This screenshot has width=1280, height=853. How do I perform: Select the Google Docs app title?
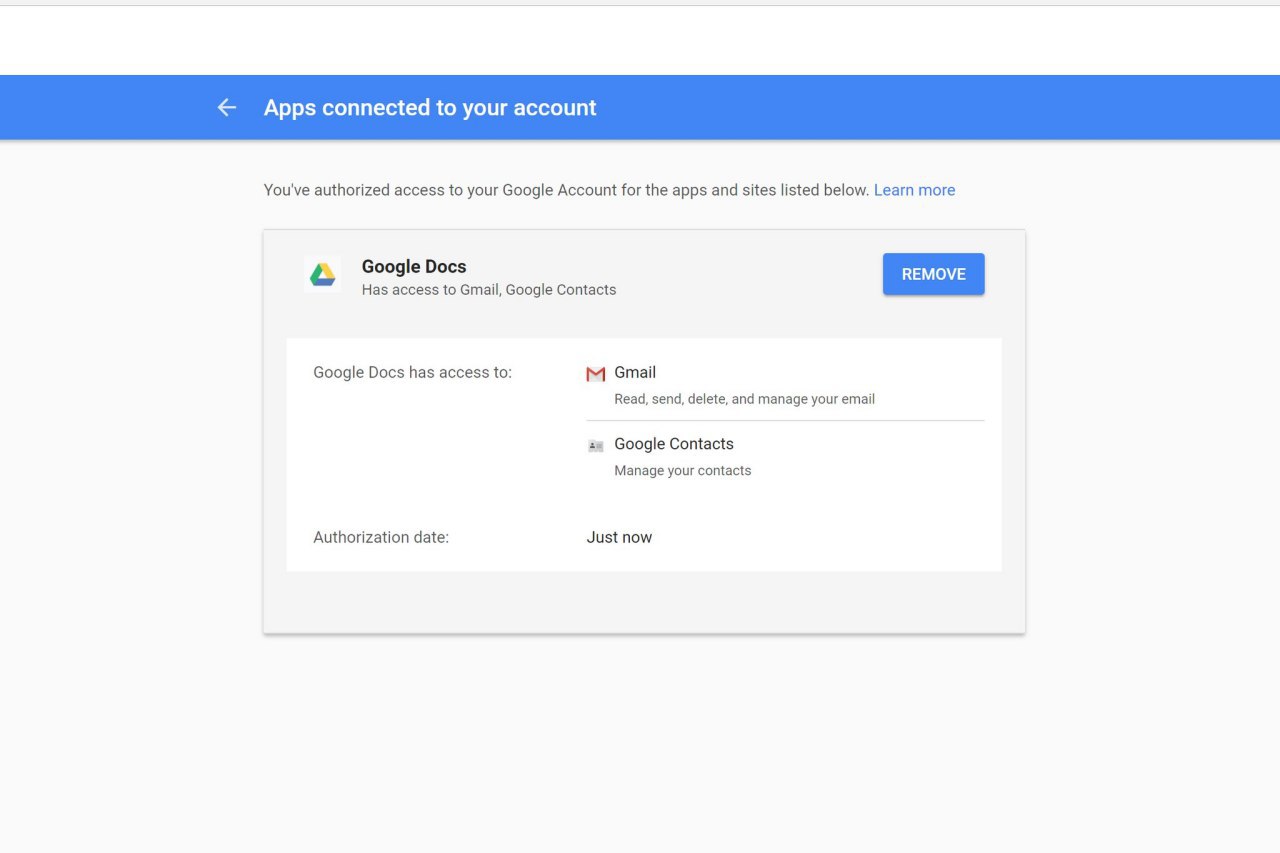(x=414, y=266)
